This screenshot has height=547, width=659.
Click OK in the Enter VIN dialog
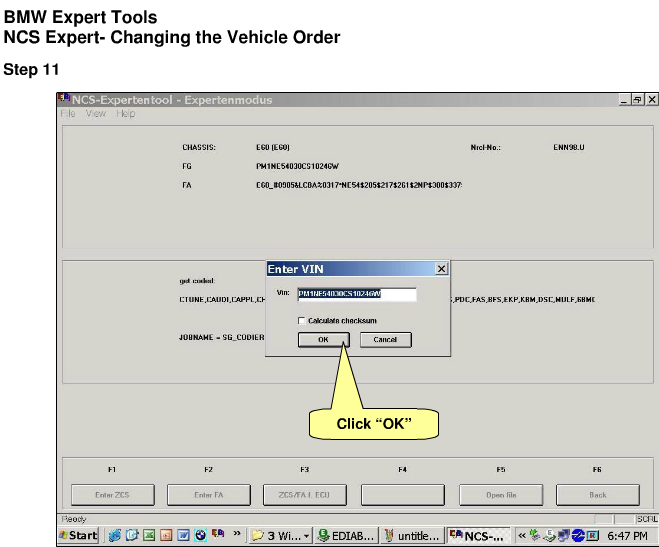[x=324, y=339]
